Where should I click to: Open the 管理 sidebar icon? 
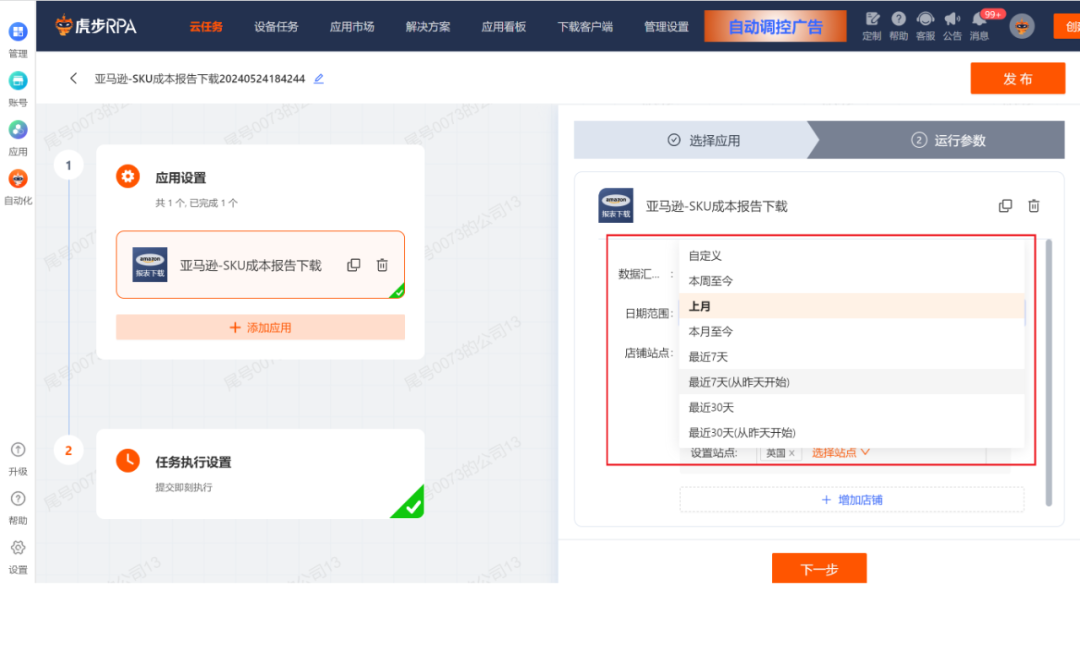click(x=18, y=32)
